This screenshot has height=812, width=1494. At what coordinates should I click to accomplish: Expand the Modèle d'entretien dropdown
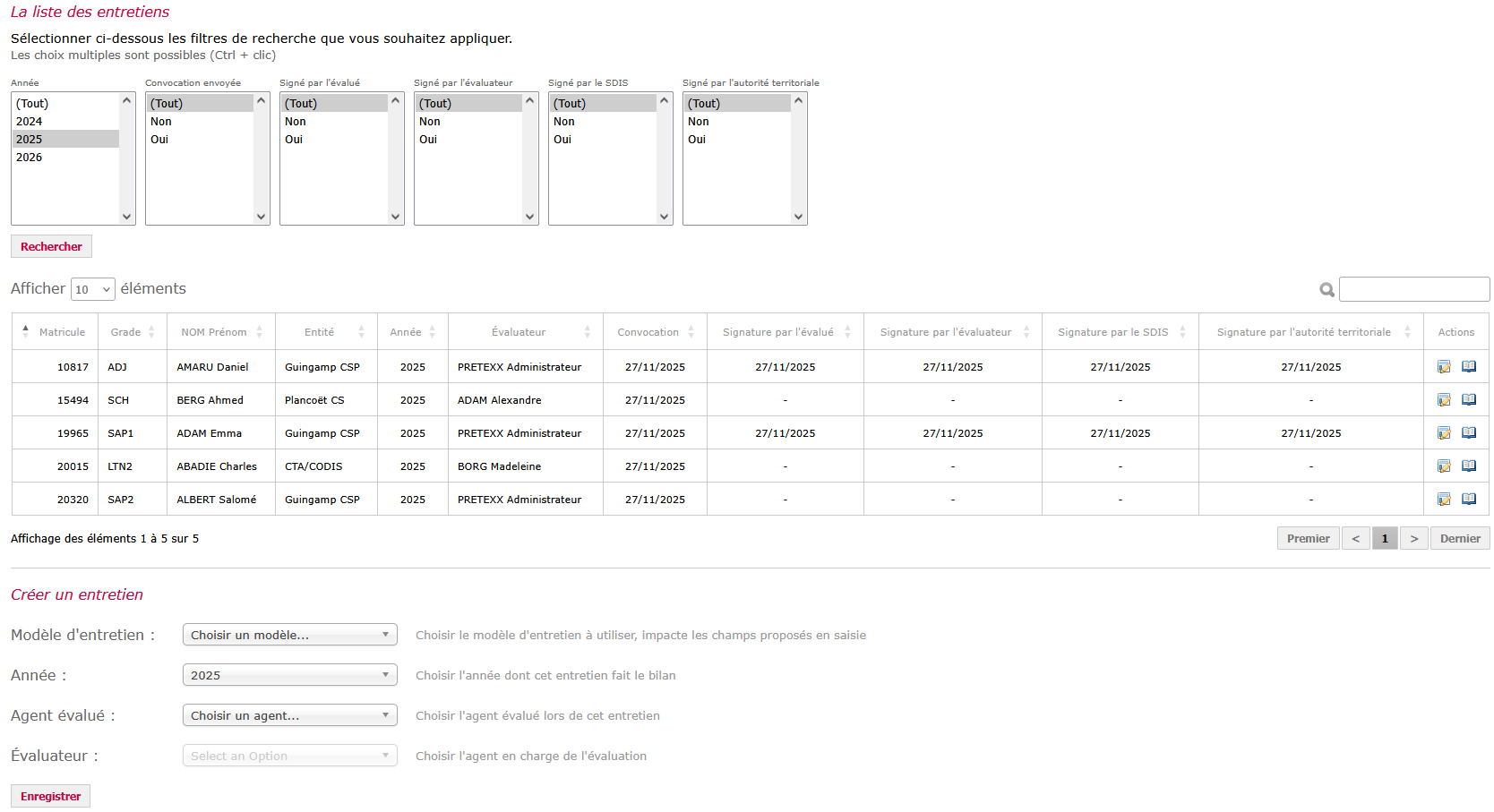point(289,635)
